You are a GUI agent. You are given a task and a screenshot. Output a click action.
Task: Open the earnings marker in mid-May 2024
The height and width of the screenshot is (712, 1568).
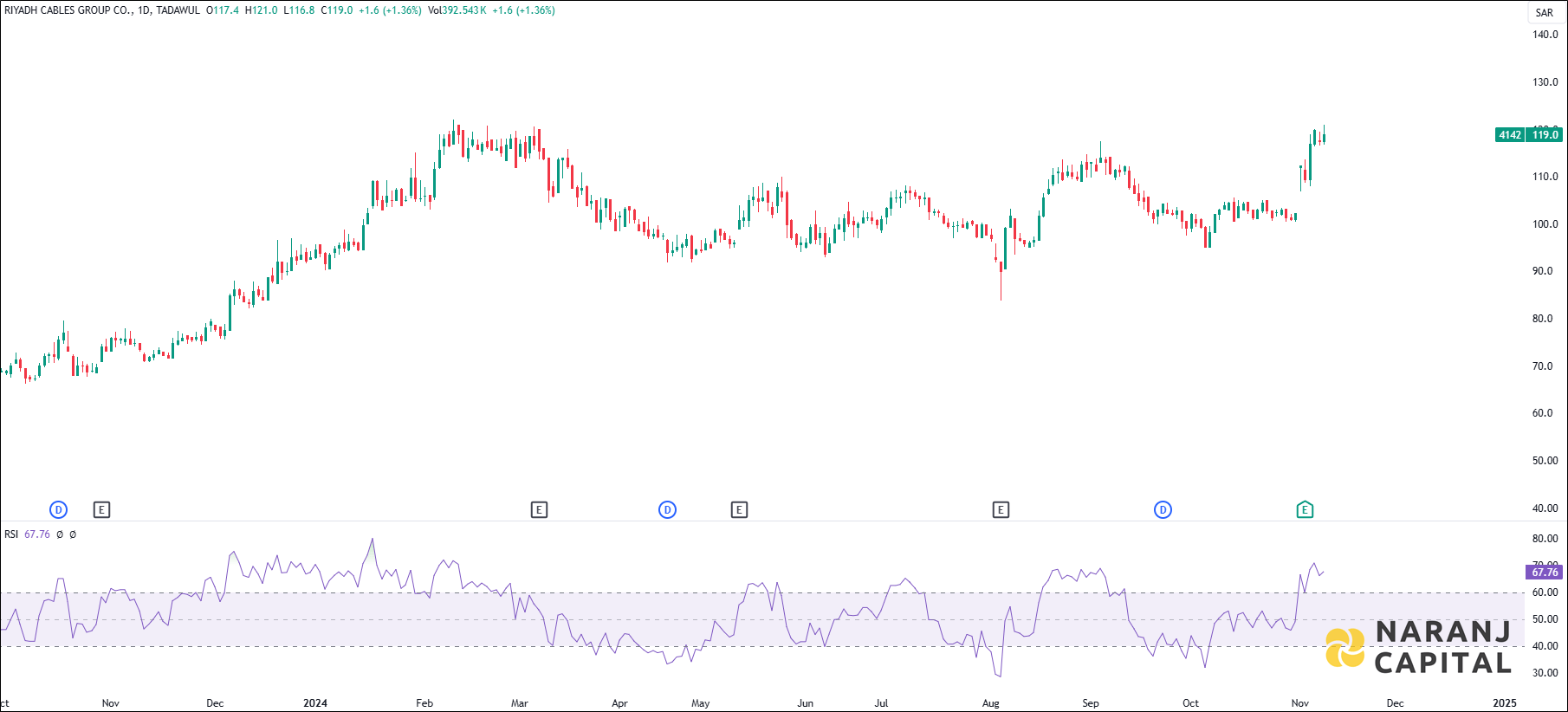pos(739,509)
